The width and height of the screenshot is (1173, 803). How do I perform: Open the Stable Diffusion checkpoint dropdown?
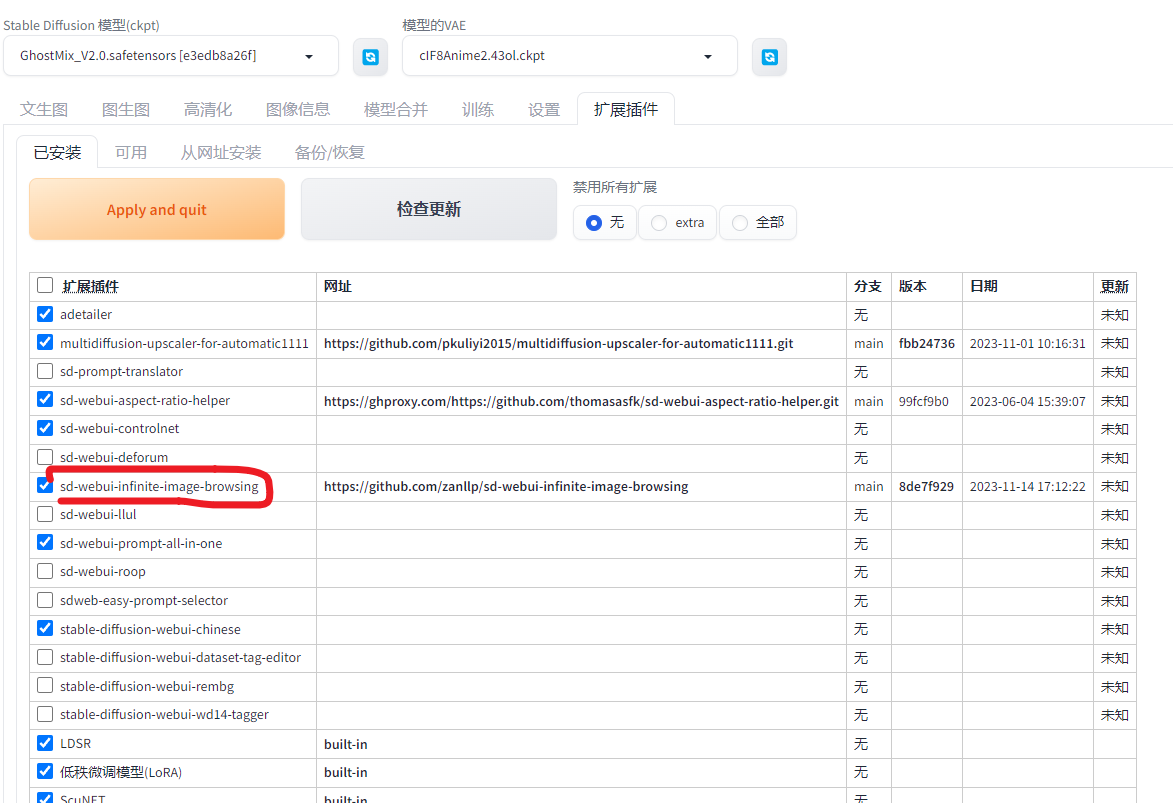pos(171,56)
